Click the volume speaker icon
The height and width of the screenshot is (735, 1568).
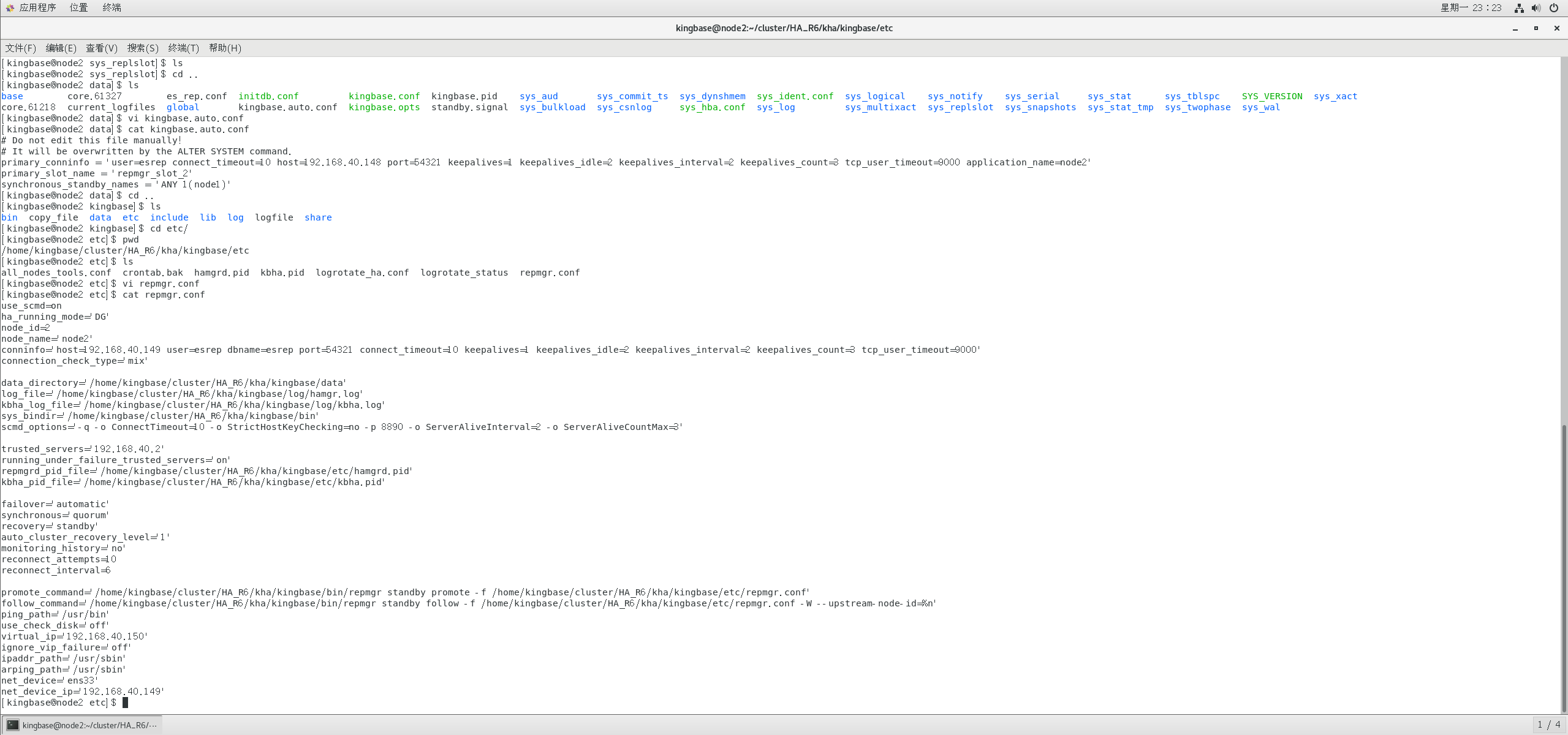(x=1536, y=8)
